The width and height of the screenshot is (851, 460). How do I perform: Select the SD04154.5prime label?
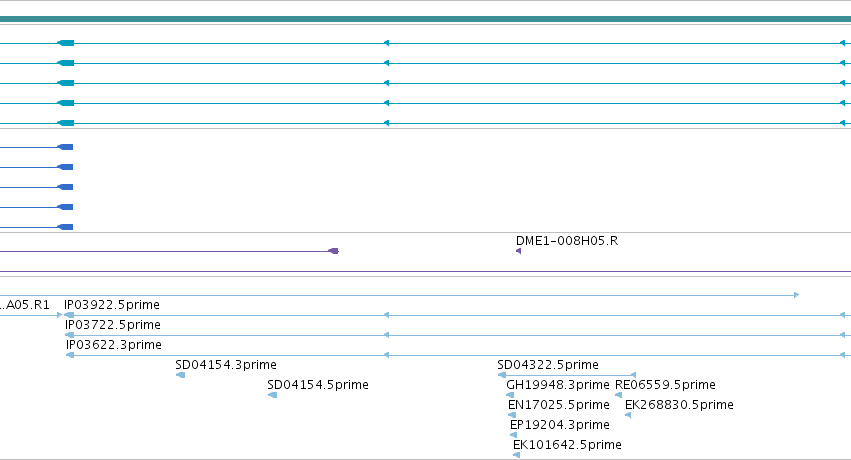click(x=318, y=385)
